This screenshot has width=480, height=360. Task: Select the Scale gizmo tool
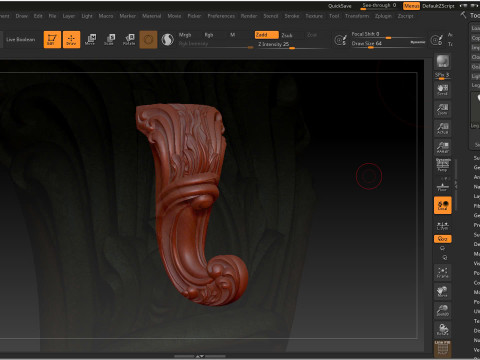(109, 40)
